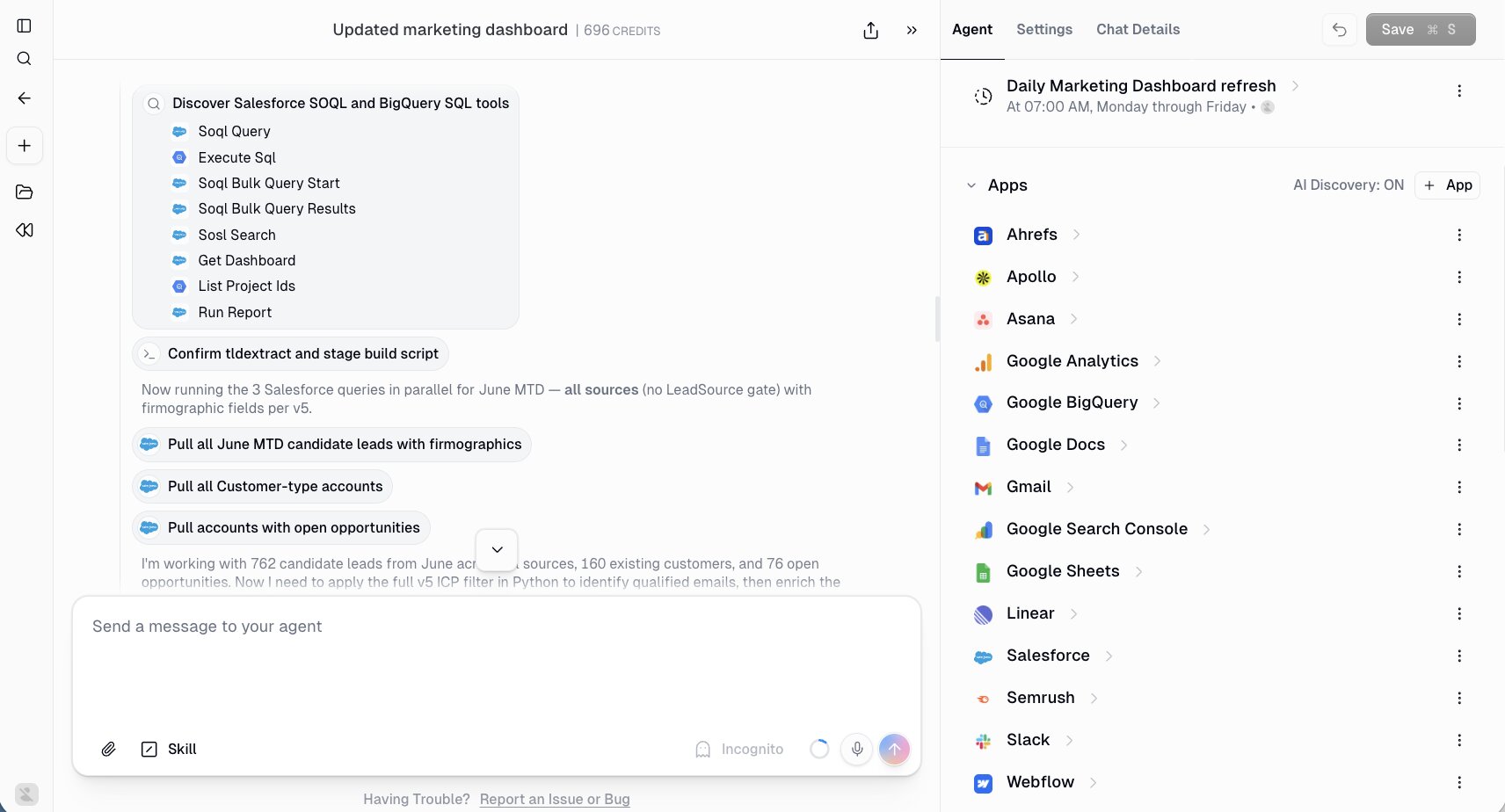Expand the Google Docs app entry
Viewport: 1505px width, 812px height.
[x=1124, y=445]
